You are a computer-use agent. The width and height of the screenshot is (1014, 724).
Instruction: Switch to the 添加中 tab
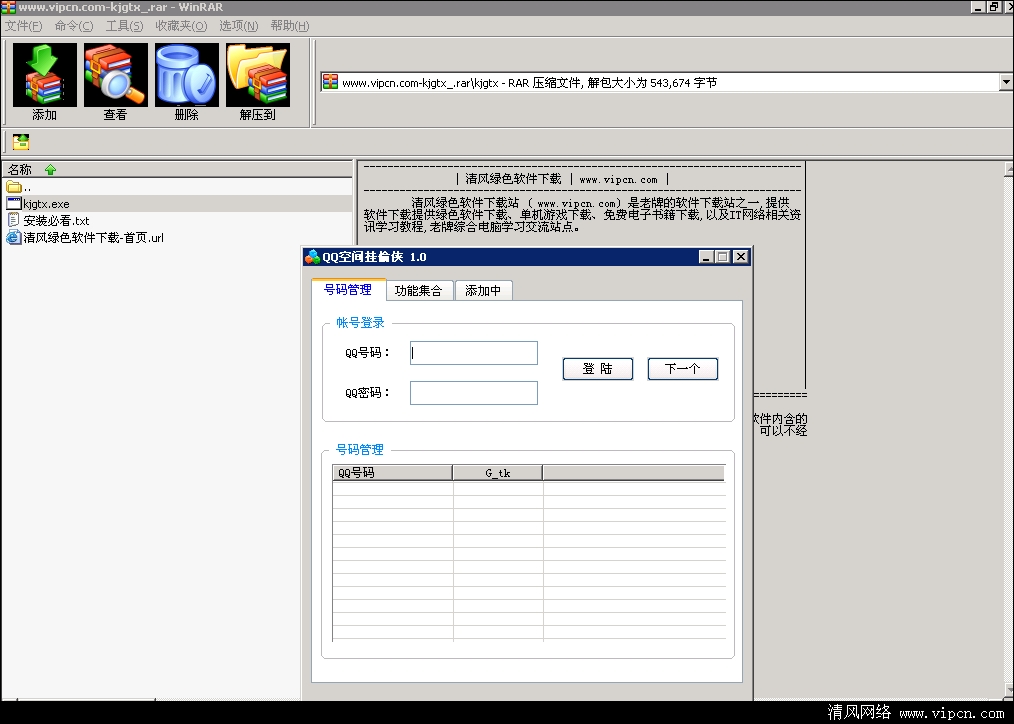point(483,290)
